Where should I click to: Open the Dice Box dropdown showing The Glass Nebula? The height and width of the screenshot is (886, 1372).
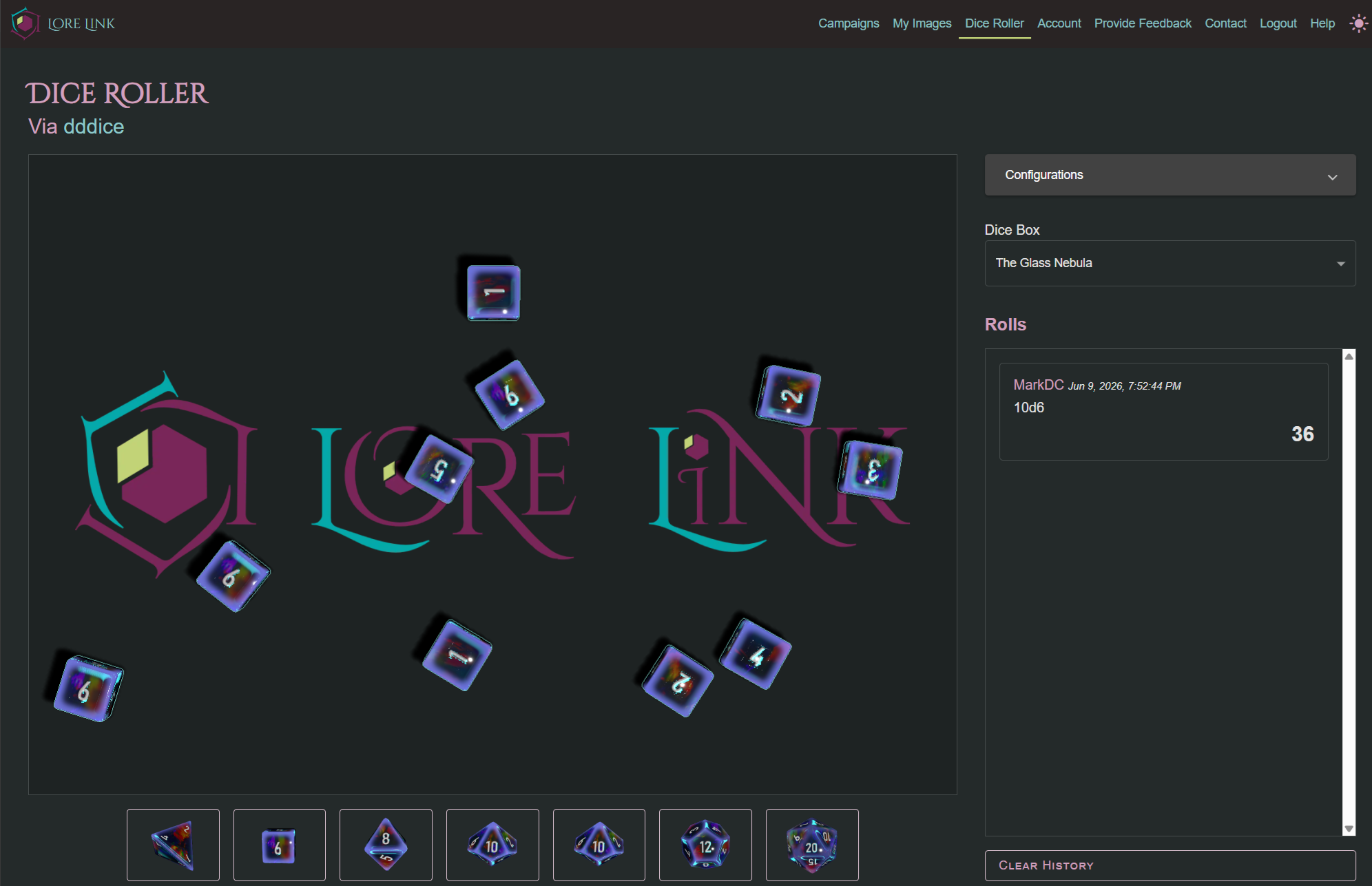click(1170, 263)
